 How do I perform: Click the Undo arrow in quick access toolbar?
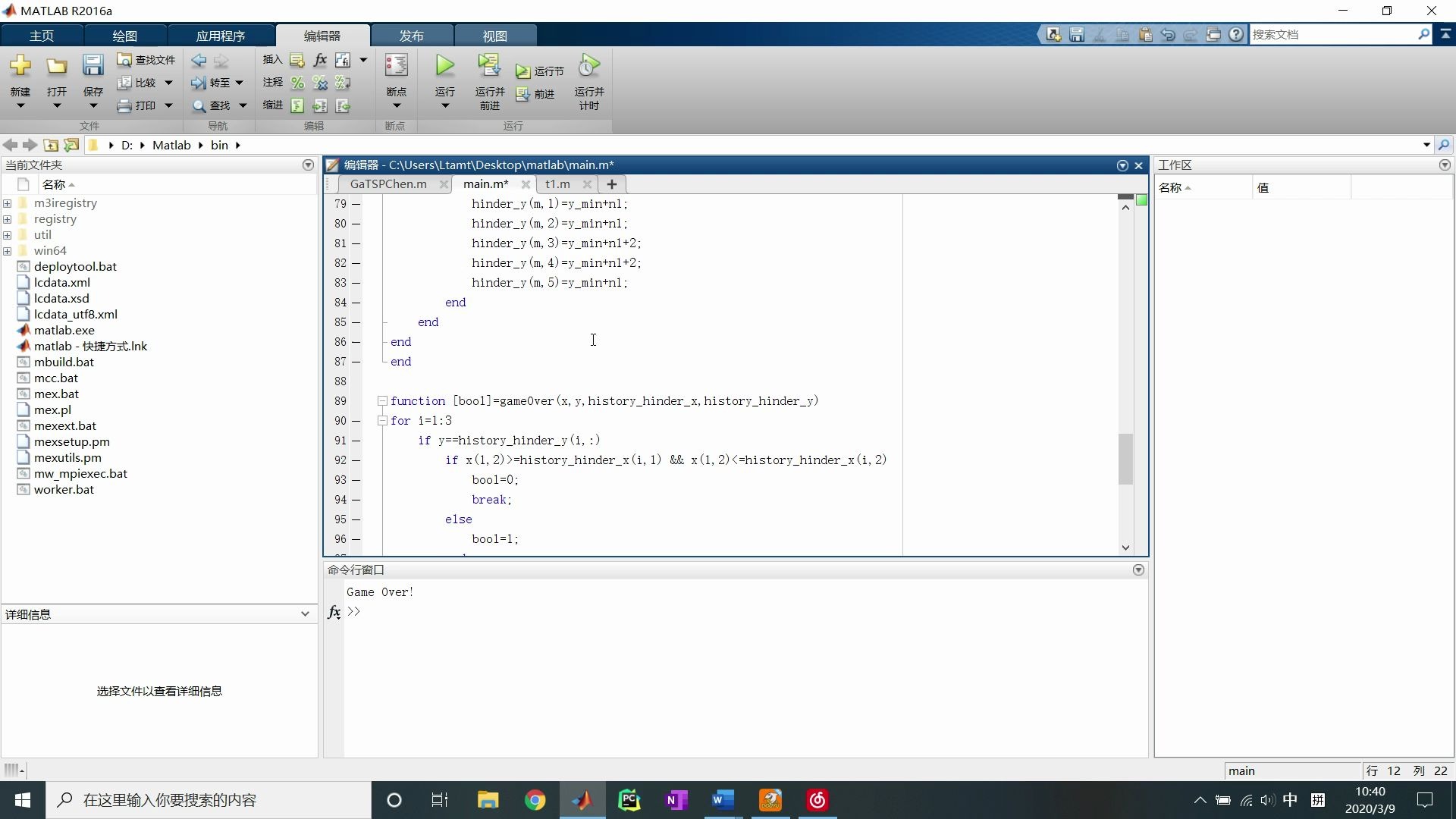1169,34
